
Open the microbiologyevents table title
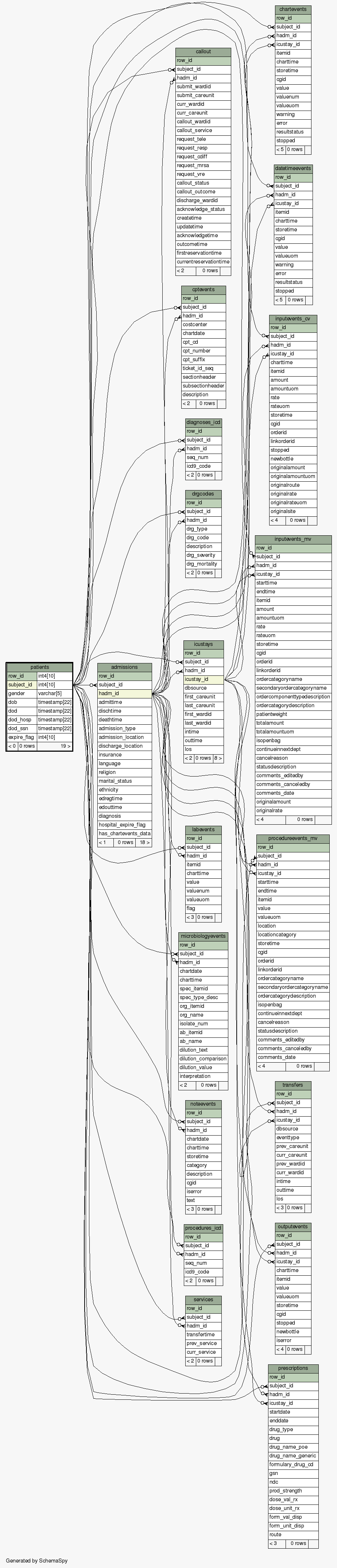pos(203,936)
